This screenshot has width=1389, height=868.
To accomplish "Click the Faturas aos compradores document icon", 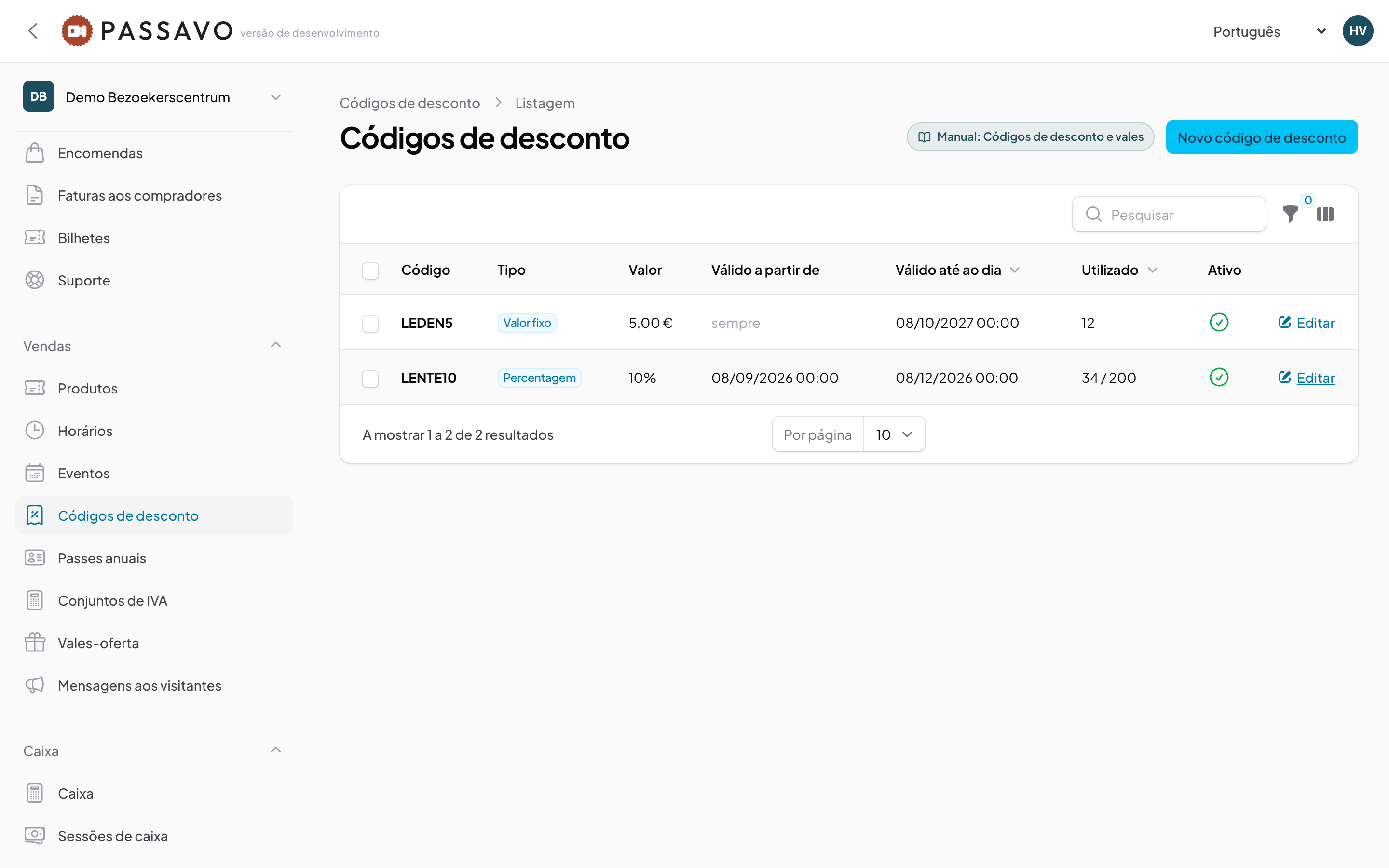I will pyautogui.click(x=34, y=196).
